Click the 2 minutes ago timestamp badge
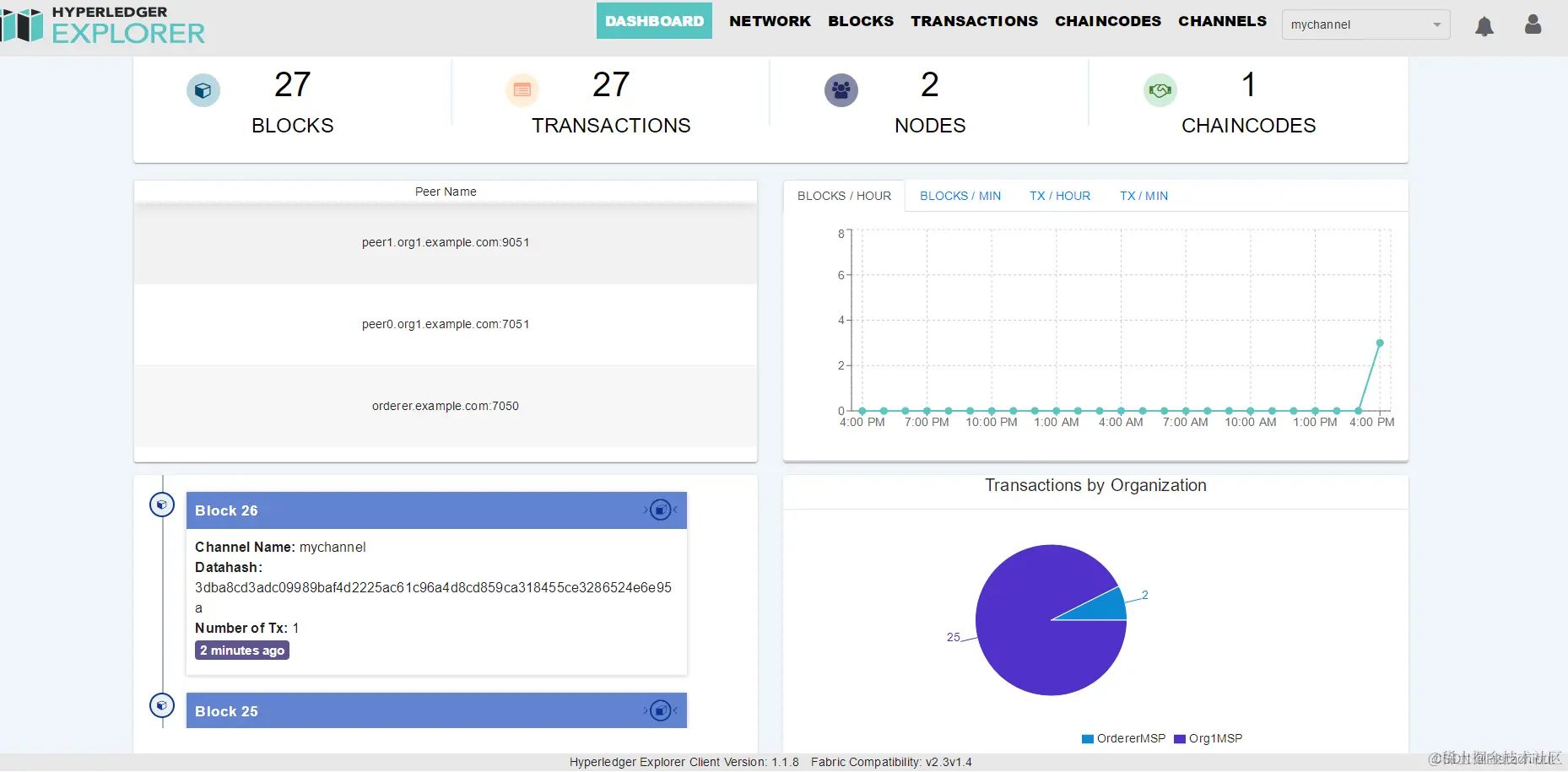1568x772 pixels. [x=241, y=650]
